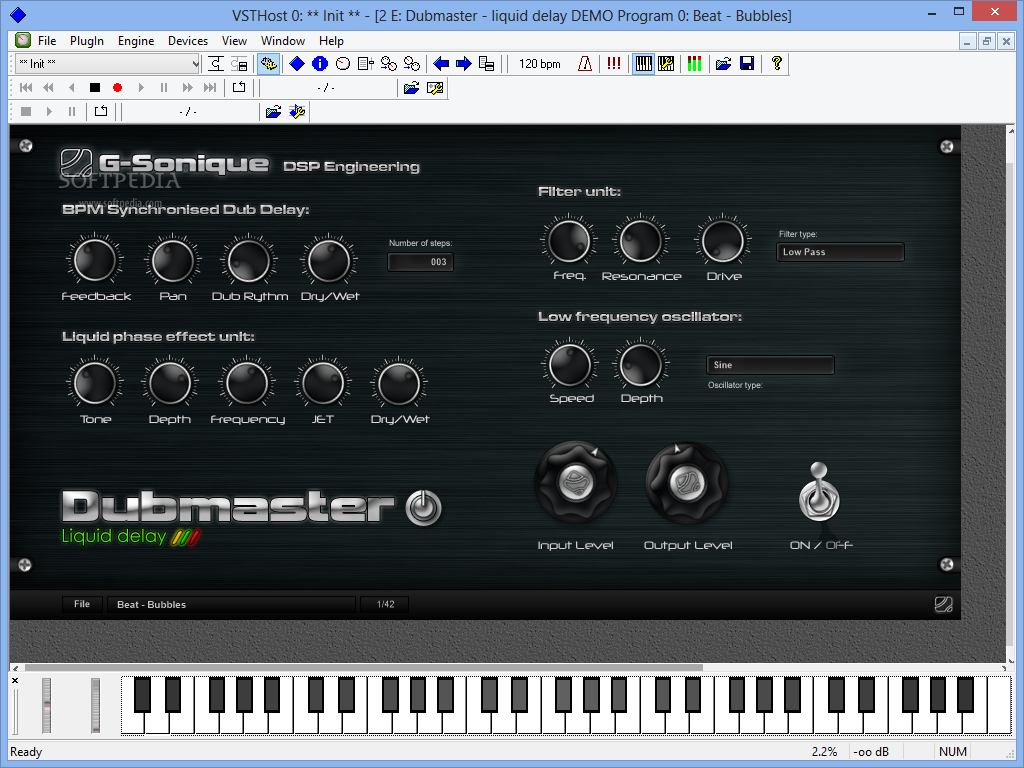
Task: Click the Output Level knob
Action: coord(687,483)
